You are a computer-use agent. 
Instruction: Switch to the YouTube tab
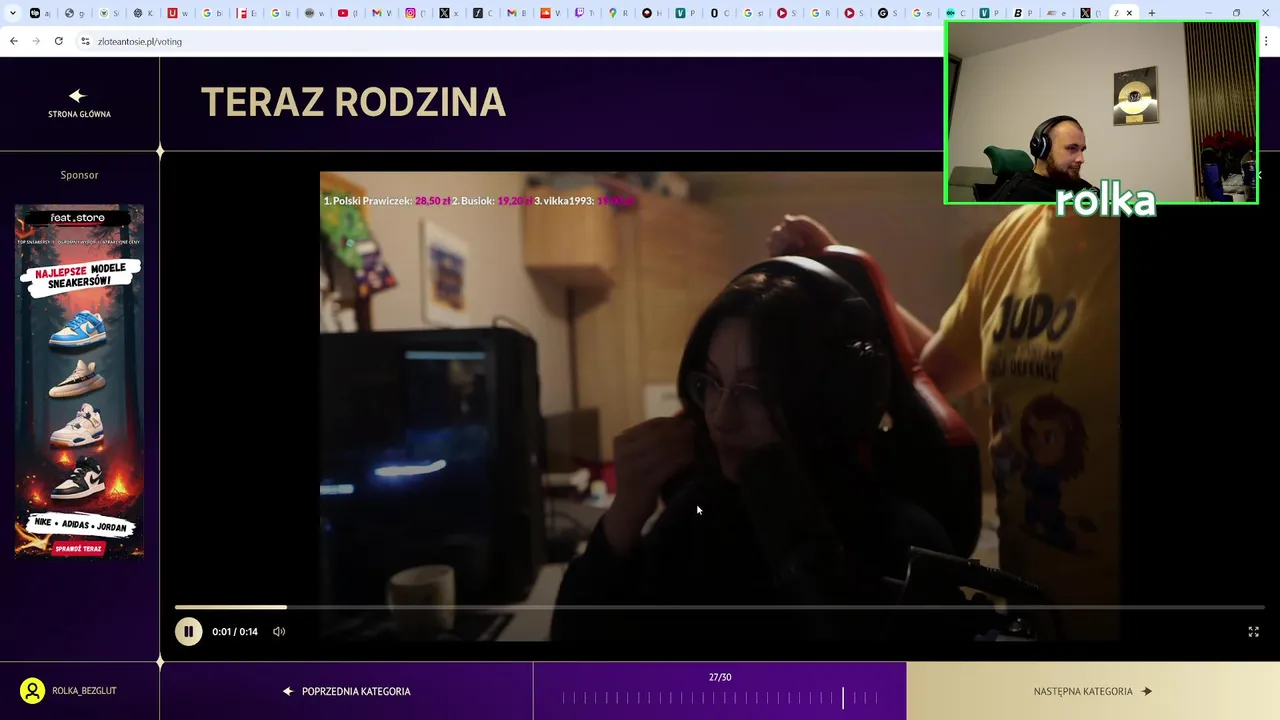tap(347, 13)
